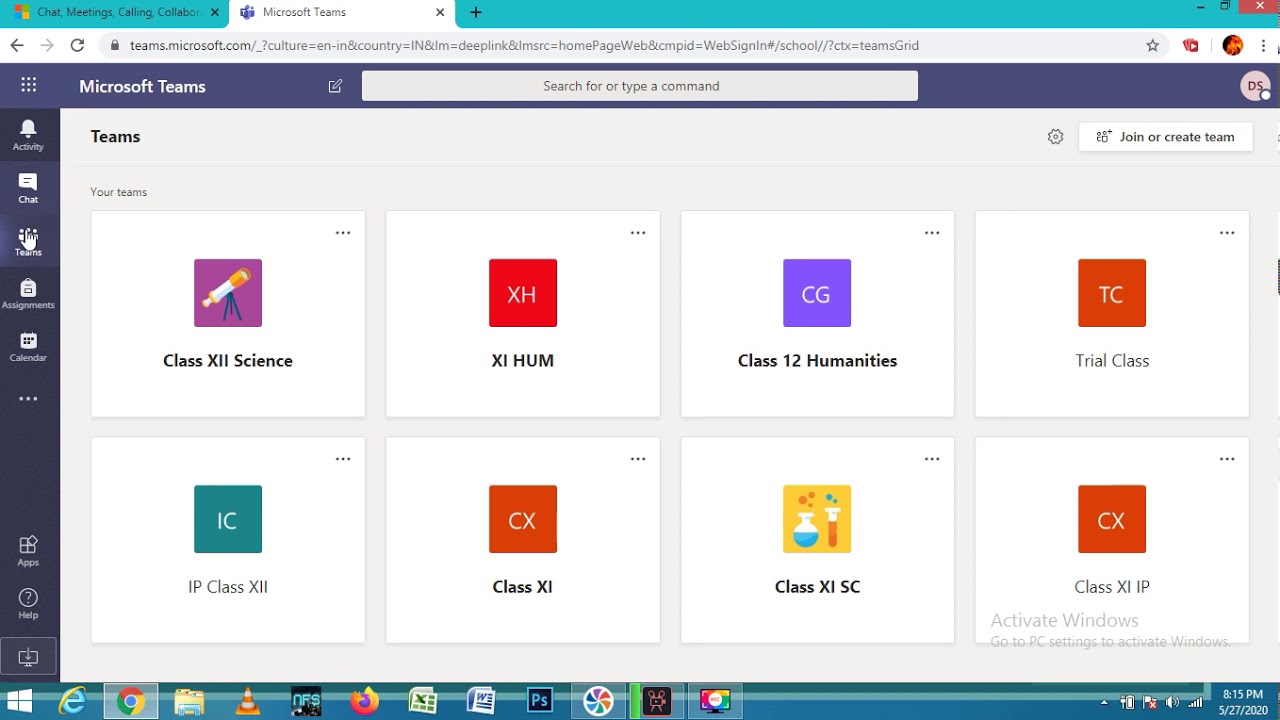Image resolution: width=1280 pixels, height=720 pixels.
Task: Open the app launcher waffle icon
Action: click(29, 86)
